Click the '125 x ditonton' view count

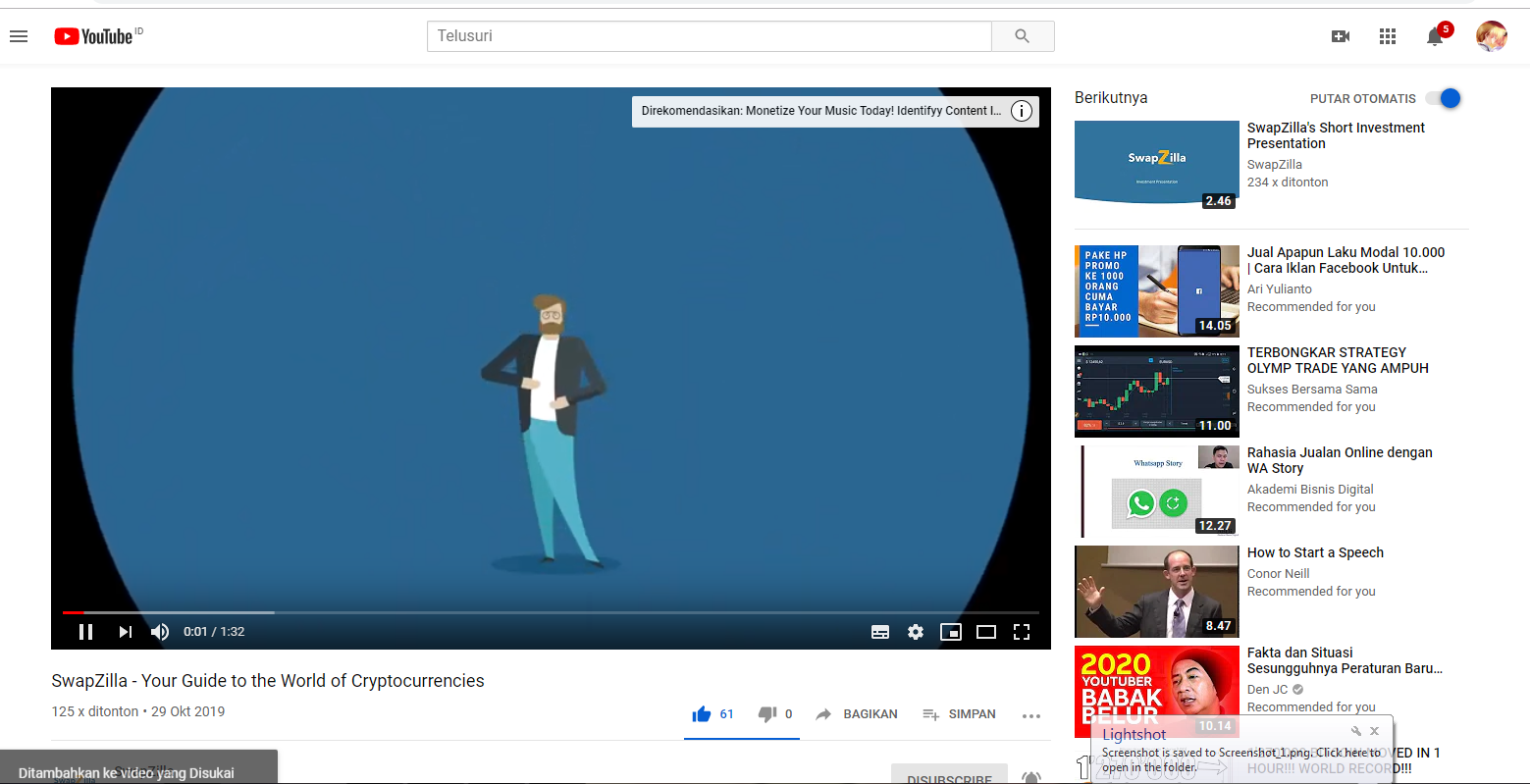95,711
